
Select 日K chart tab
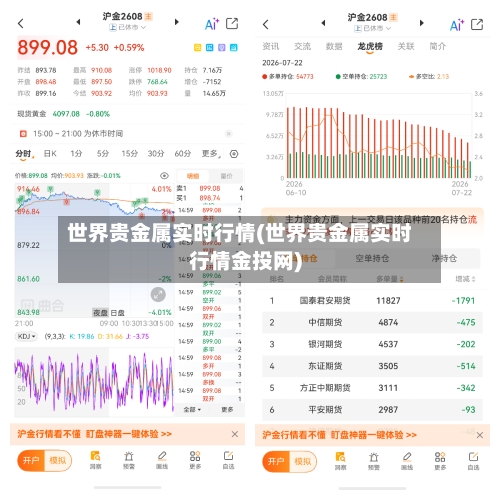coord(50,153)
